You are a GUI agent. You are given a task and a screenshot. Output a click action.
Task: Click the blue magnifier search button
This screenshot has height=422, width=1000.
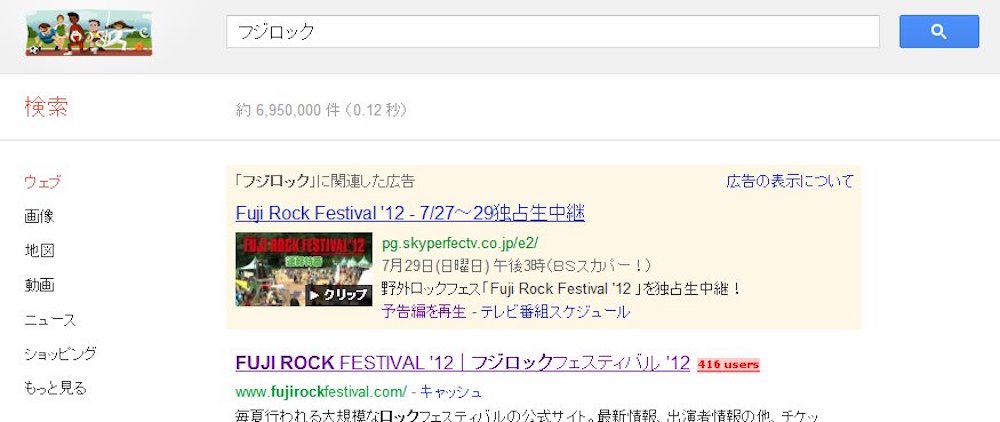tap(939, 31)
